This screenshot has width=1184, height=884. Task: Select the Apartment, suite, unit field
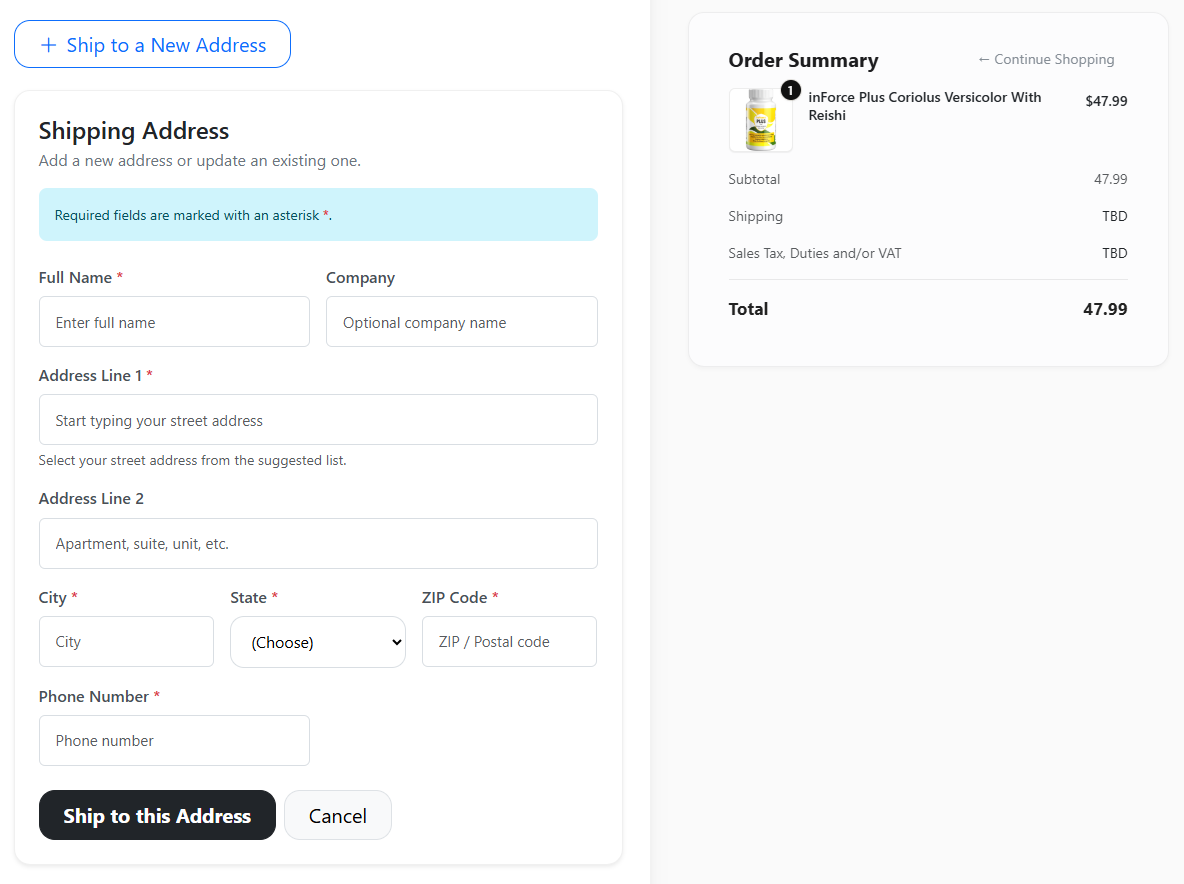[318, 544]
